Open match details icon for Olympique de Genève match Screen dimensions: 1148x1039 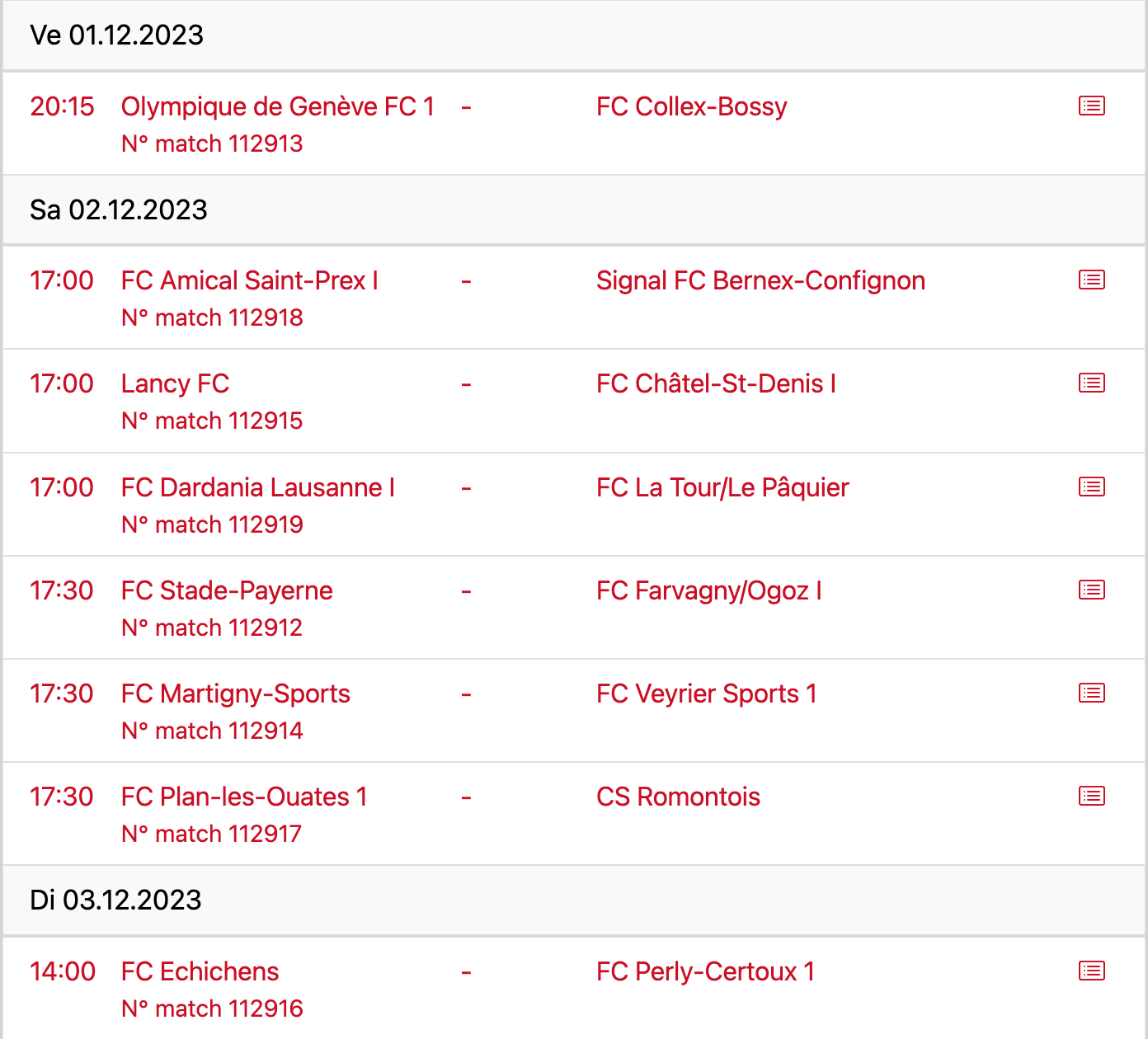pos(1091,106)
